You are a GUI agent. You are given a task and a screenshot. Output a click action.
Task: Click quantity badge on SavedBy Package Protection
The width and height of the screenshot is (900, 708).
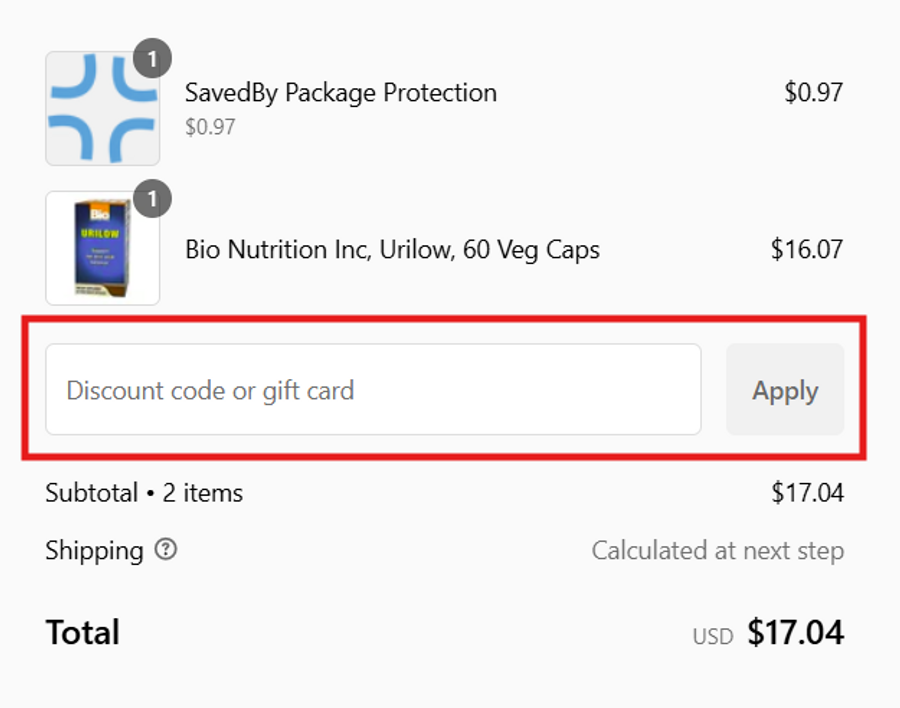pyautogui.click(x=152, y=61)
